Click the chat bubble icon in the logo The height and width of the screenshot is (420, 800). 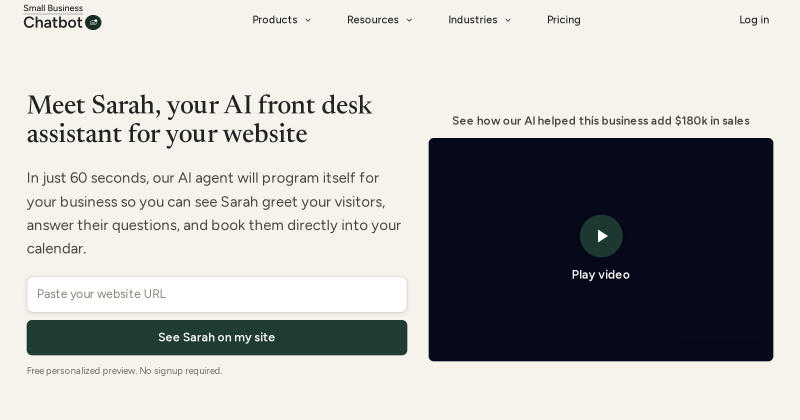point(93,22)
